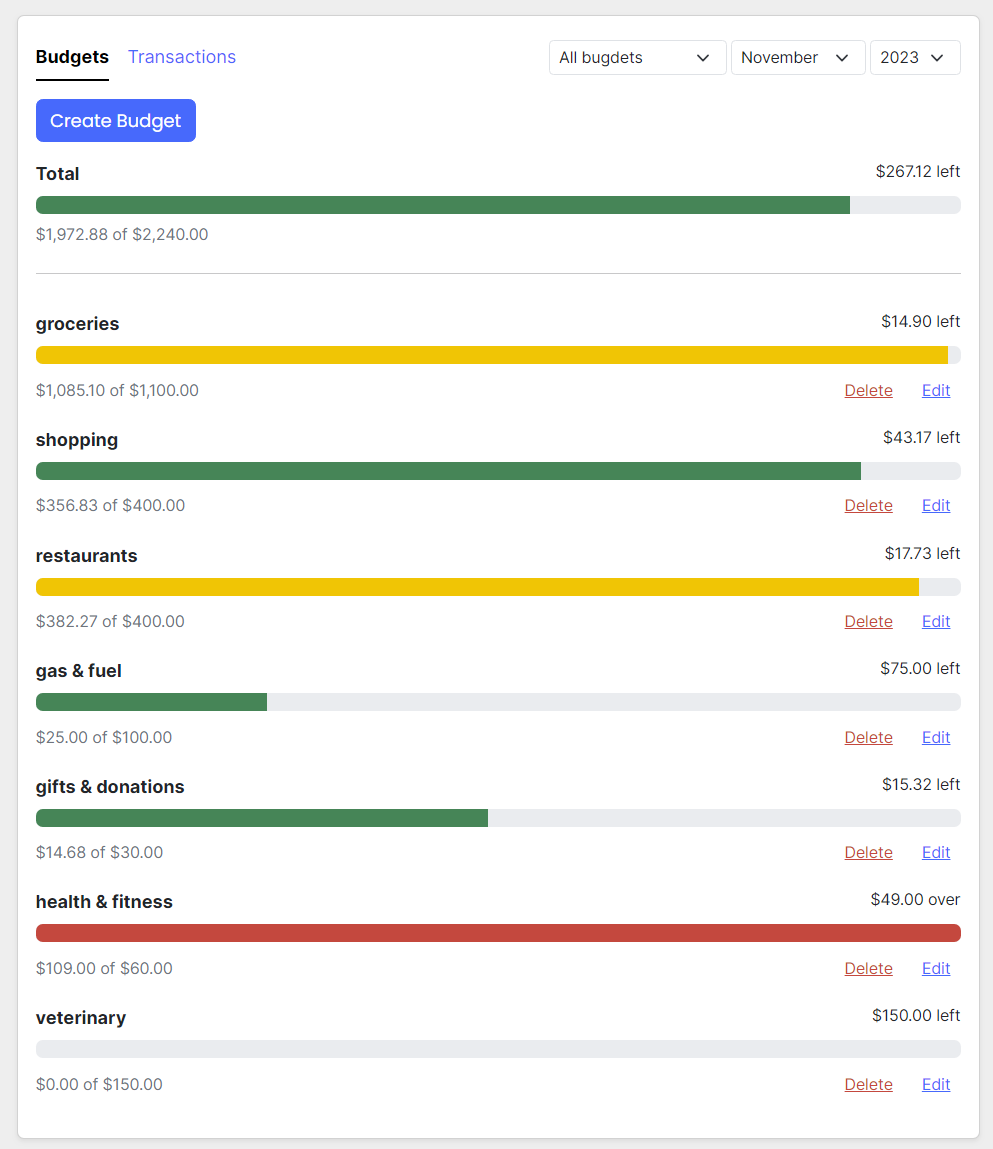Click the empty veterinary progress bar

coord(498,1048)
